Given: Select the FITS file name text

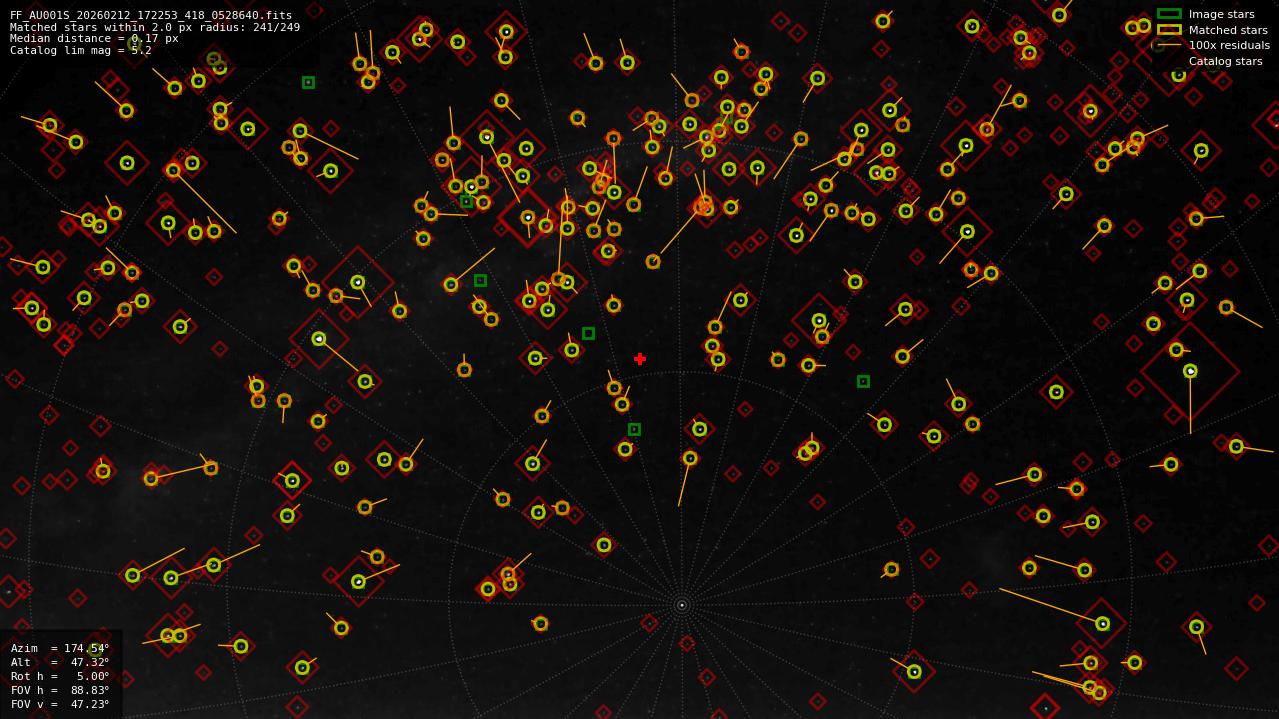Looking at the screenshot, I should [x=151, y=15].
